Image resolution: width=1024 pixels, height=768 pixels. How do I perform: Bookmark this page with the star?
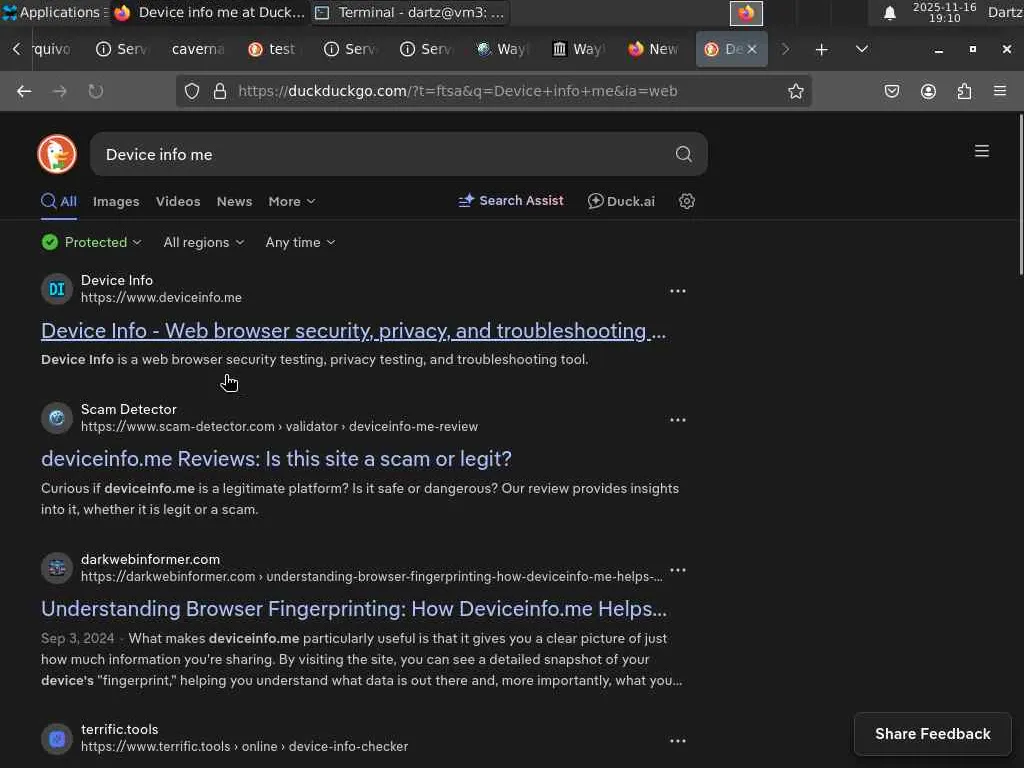[x=795, y=91]
